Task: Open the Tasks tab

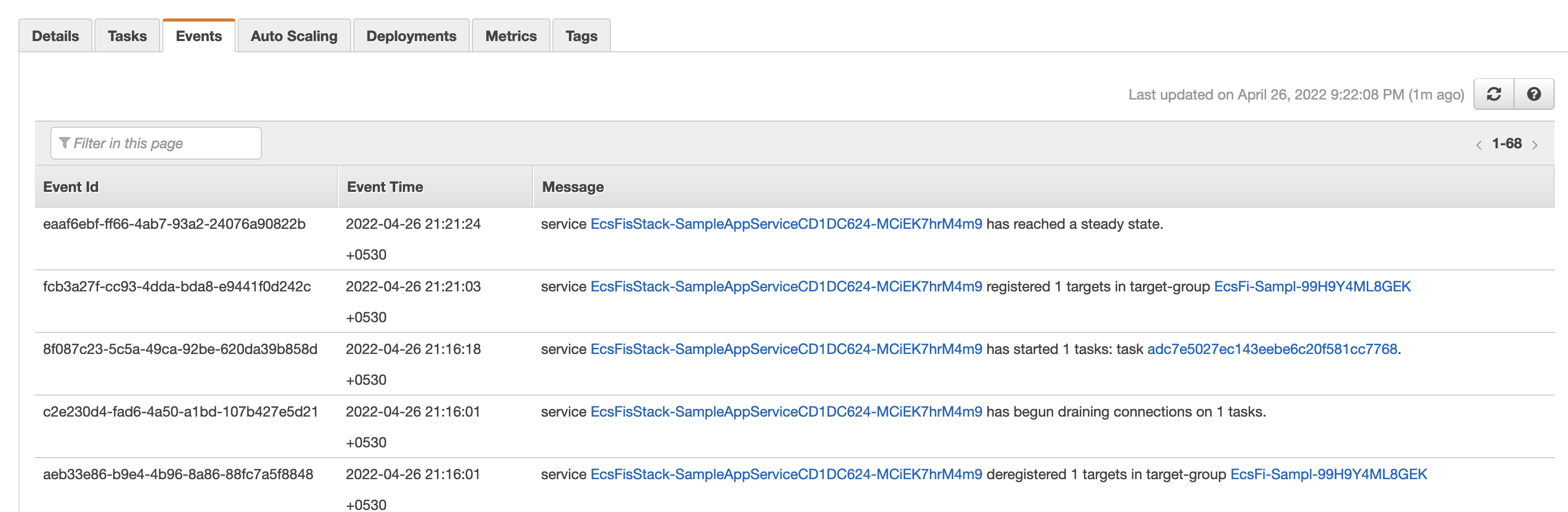Action: 127,36
